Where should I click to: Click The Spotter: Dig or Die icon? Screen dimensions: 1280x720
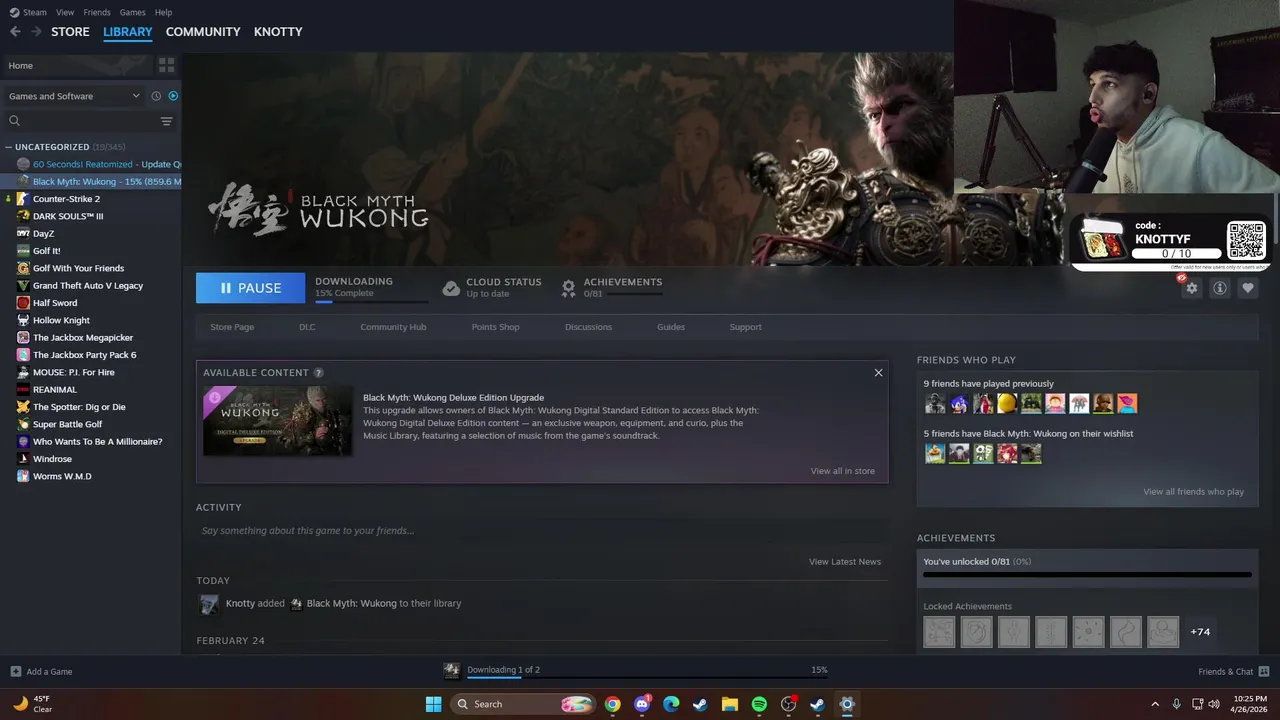tap(23, 407)
